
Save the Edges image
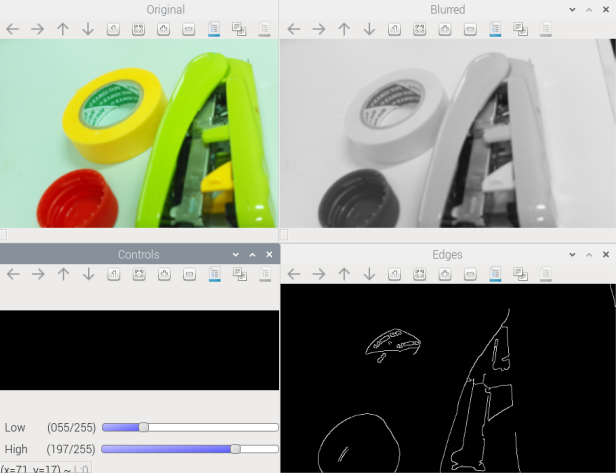click(x=495, y=274)
